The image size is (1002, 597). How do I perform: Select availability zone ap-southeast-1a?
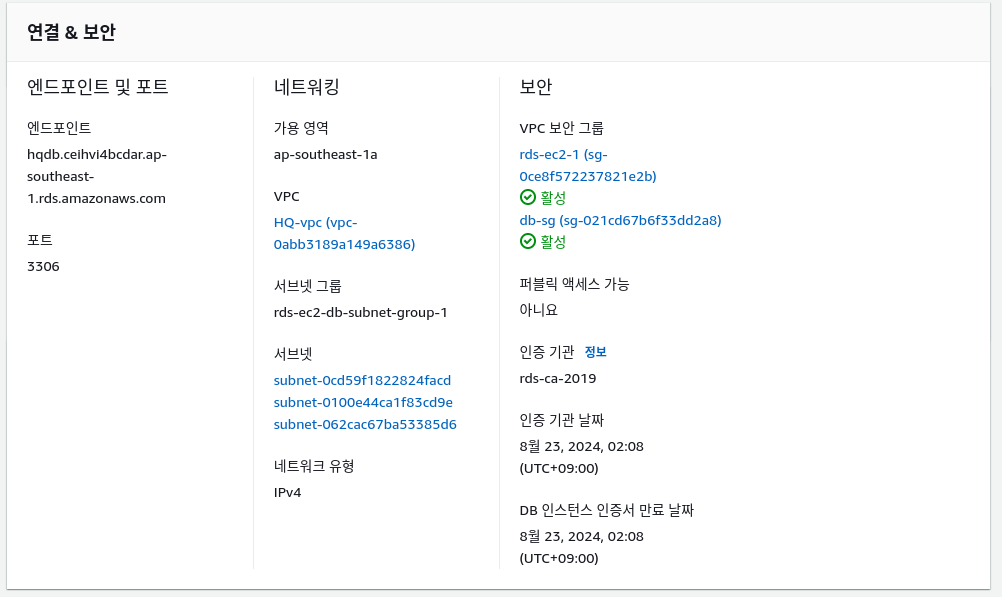coord(325,155)
